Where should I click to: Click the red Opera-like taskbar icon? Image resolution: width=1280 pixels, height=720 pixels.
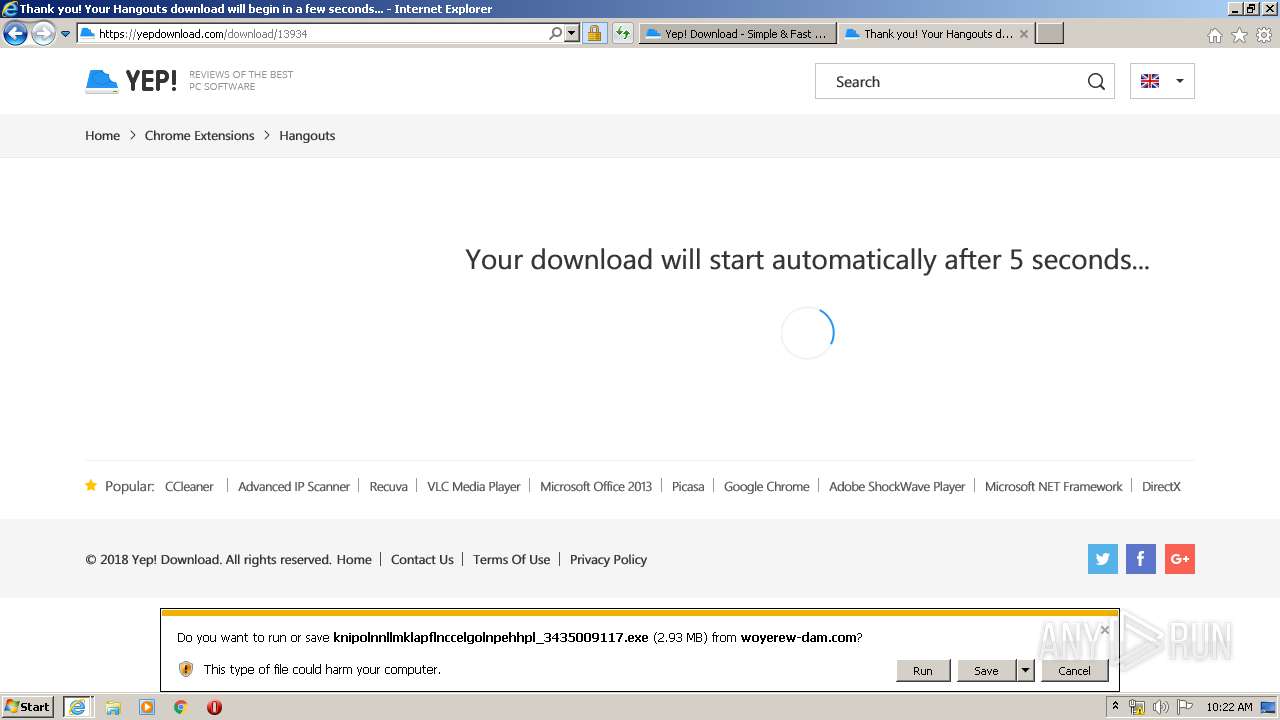(x=214, y=707)
